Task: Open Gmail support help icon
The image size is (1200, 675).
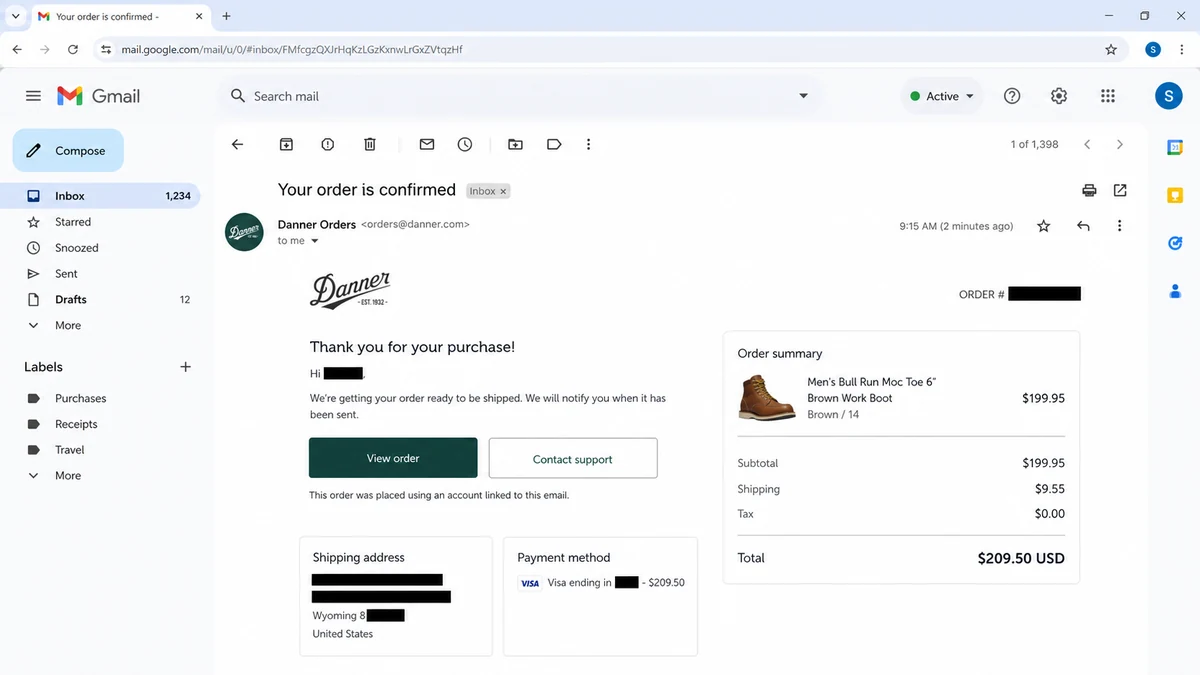Action: coord(1012,96)
